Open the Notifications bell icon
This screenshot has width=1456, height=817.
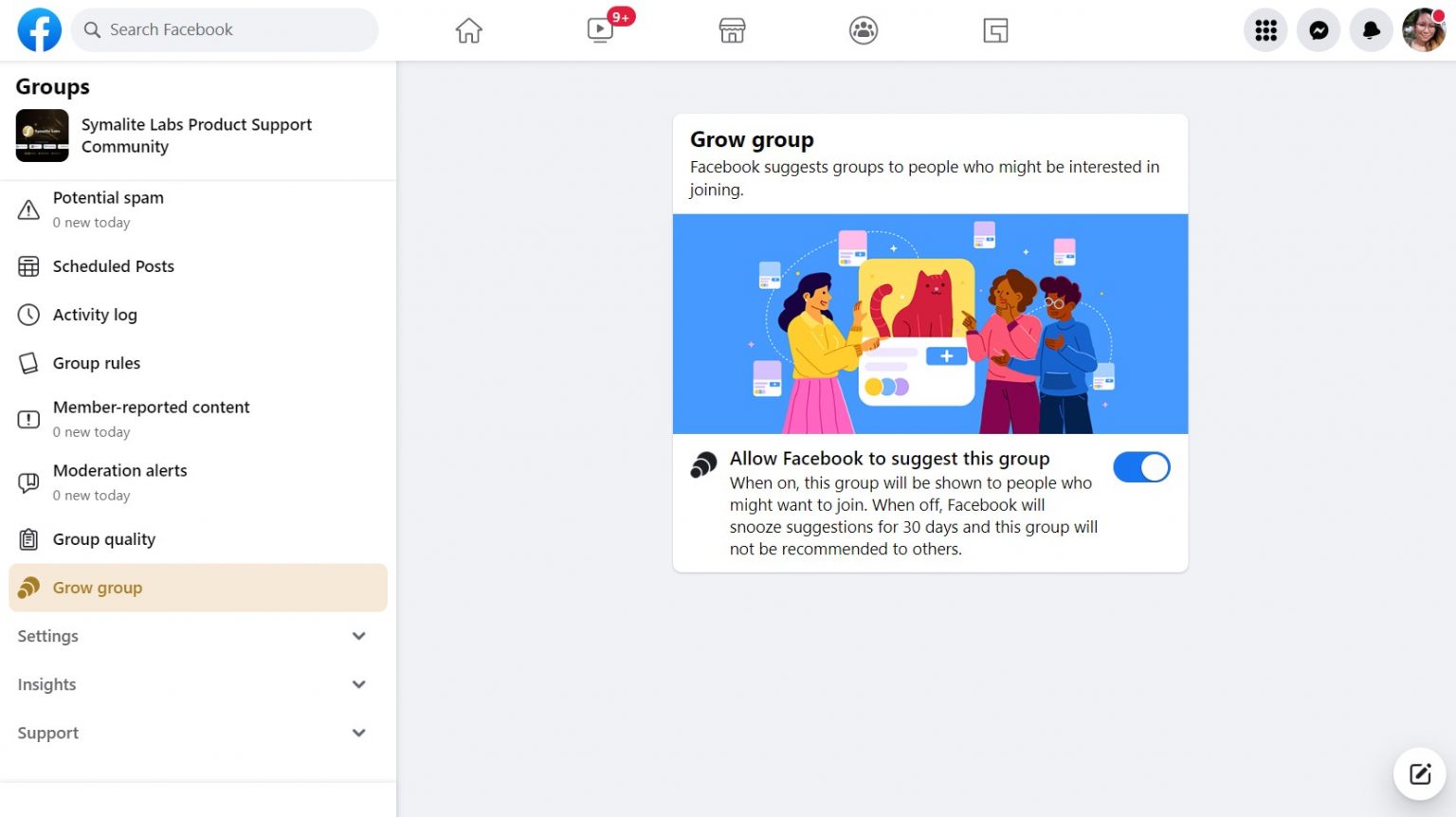point(1371,29)
